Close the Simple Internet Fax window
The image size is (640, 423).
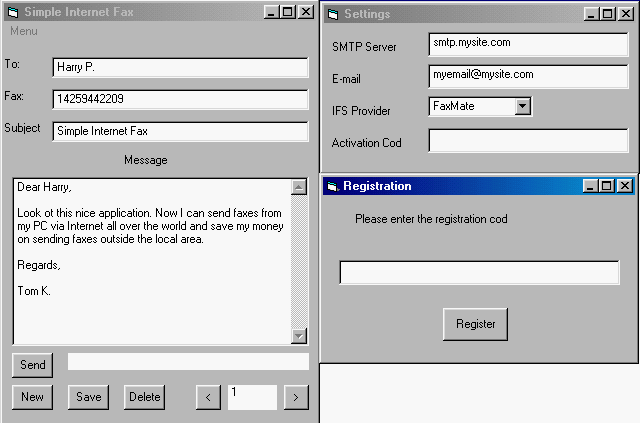point(305,12)
